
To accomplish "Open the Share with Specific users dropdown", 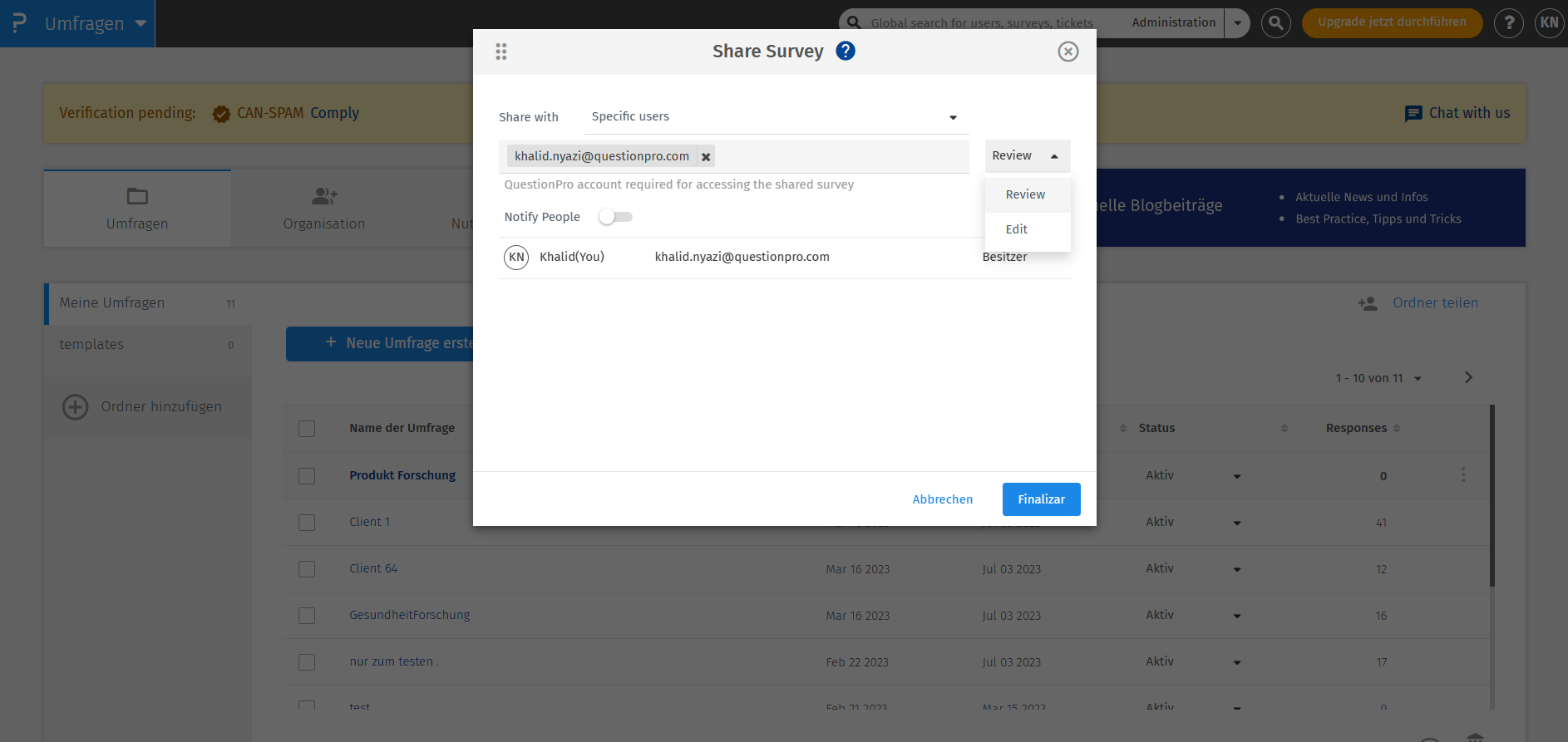I will pos(776,117).
